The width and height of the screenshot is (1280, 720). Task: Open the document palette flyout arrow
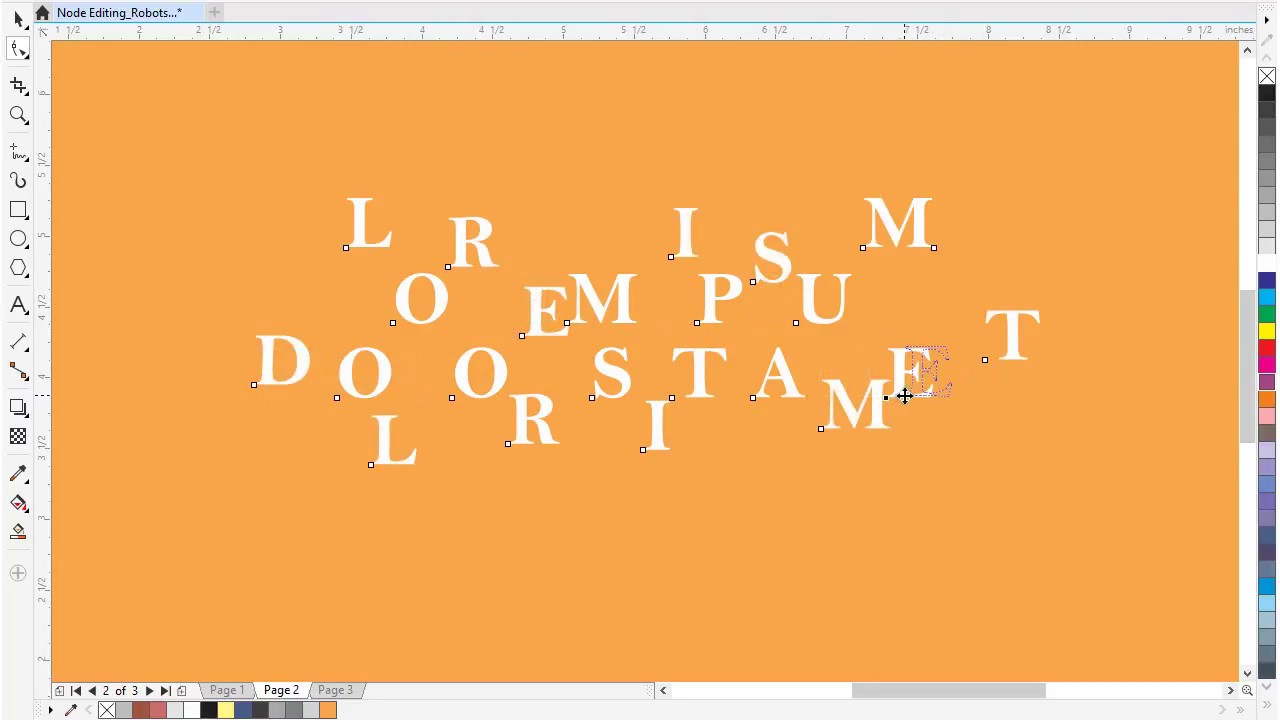(x=50, y=710)
